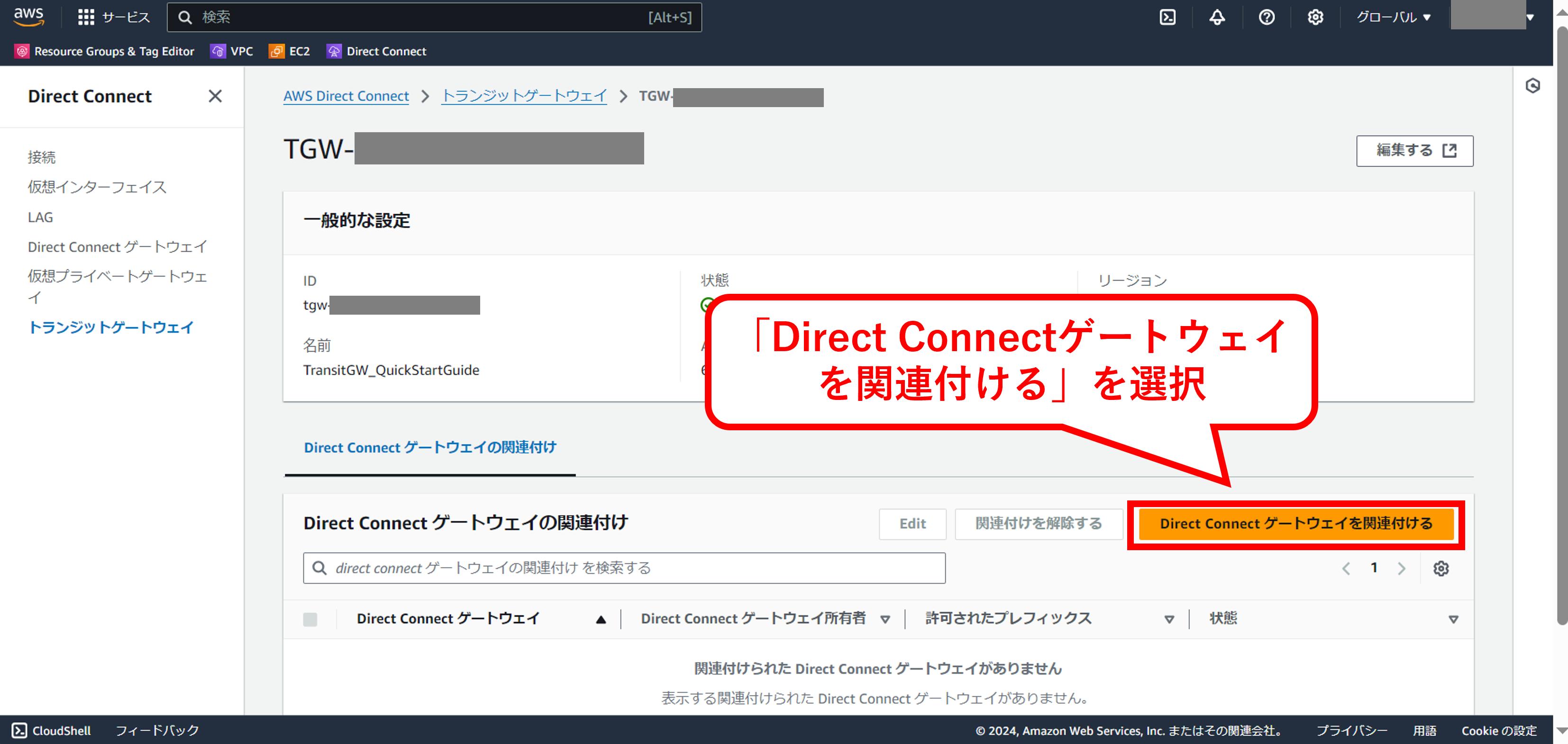1568x744 pixels.
Task: Follow the トランジットゲートウェイ breadcrumb link
Action: click(x=523, y=96)
